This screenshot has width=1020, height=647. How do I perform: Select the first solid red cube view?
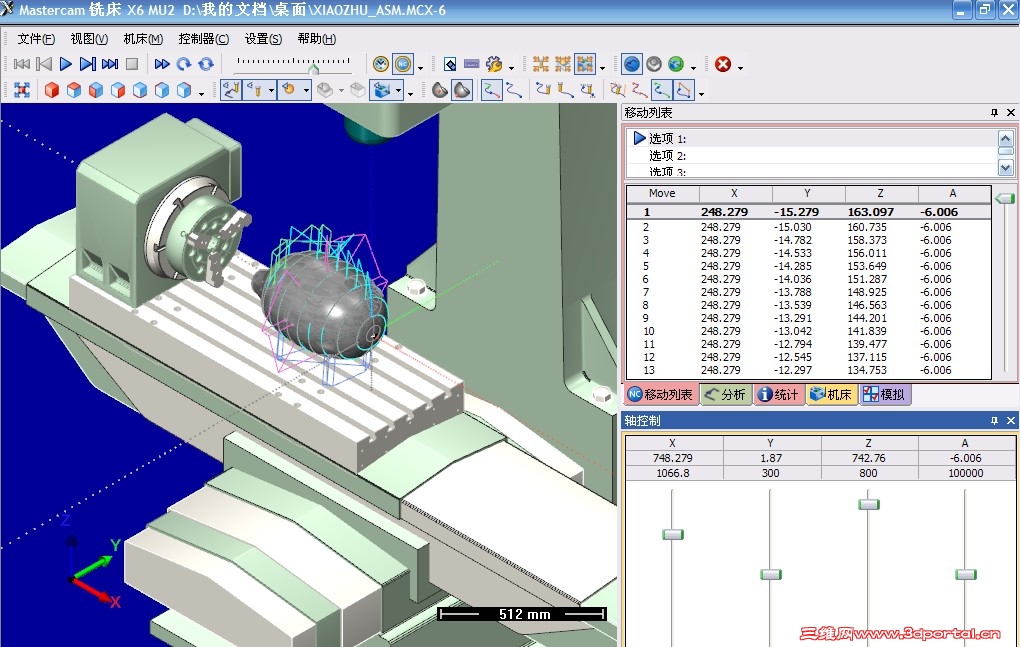pos(52,90)
